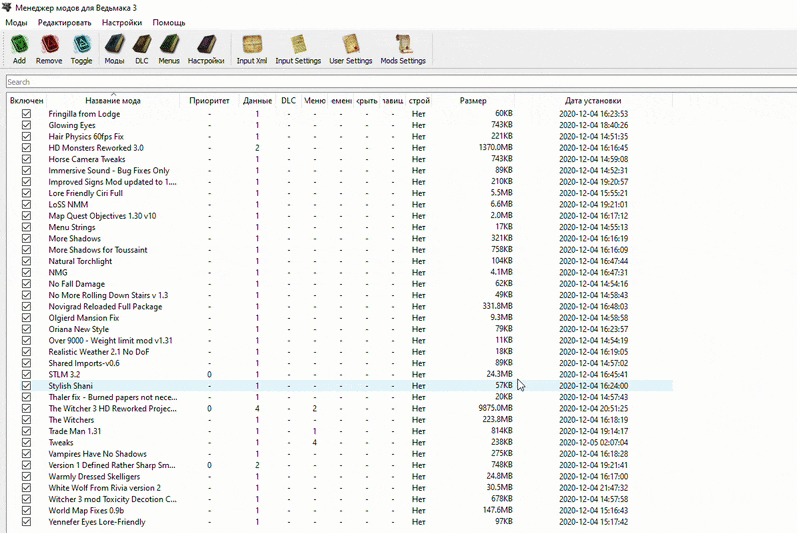Select NMG mod name
The height and width of the screenshot is (533, 797).
pos(58,272)
